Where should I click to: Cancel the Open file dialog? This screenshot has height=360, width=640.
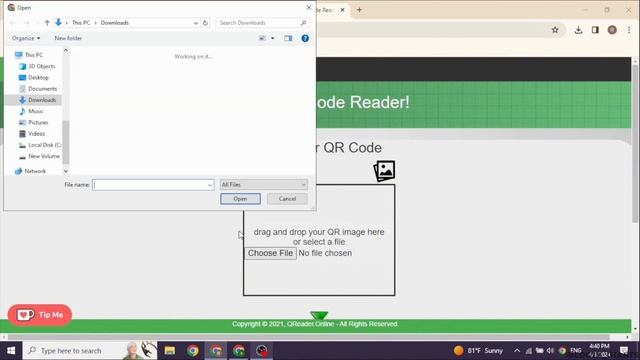click(287, 199)
